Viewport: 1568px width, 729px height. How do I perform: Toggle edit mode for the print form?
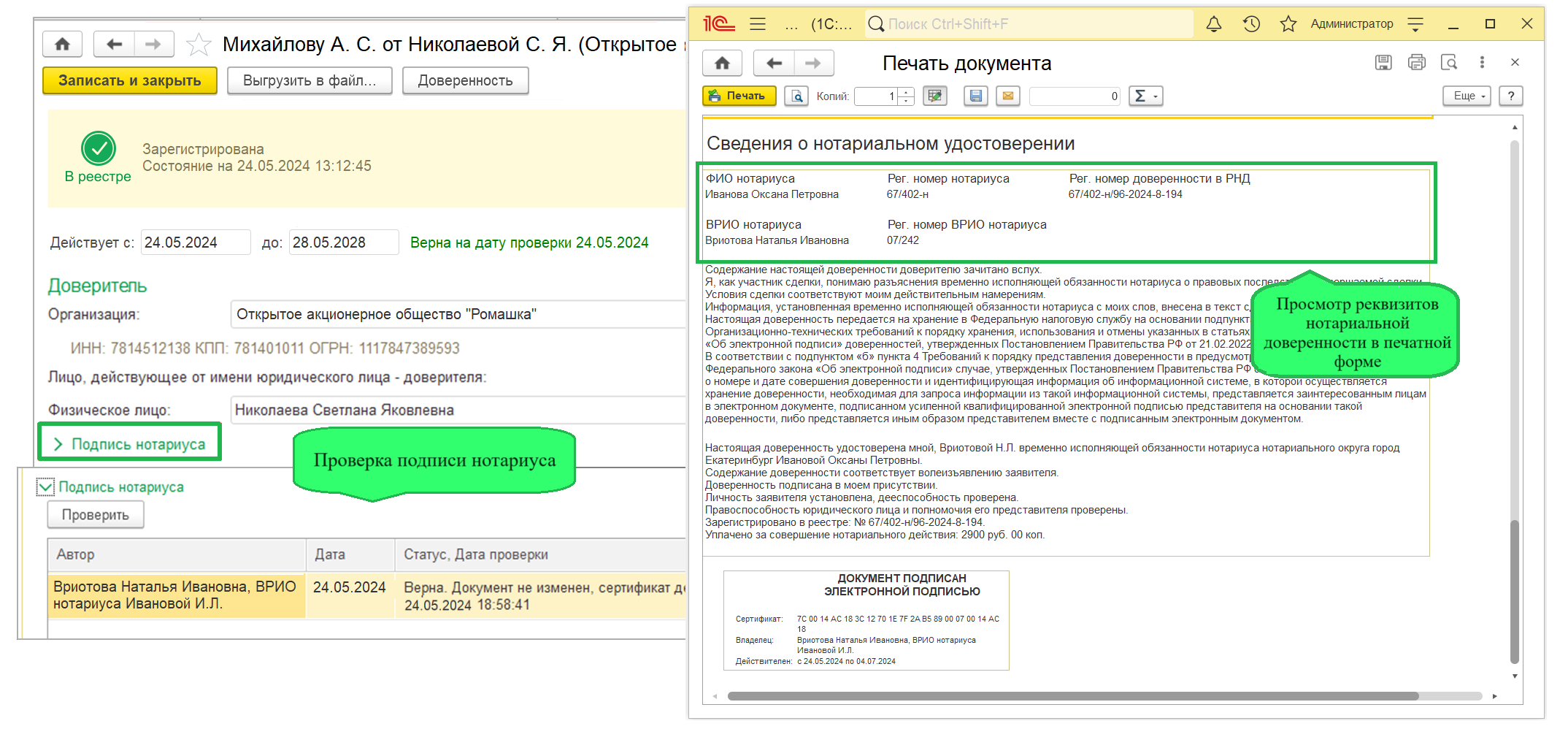coord(934,96)
